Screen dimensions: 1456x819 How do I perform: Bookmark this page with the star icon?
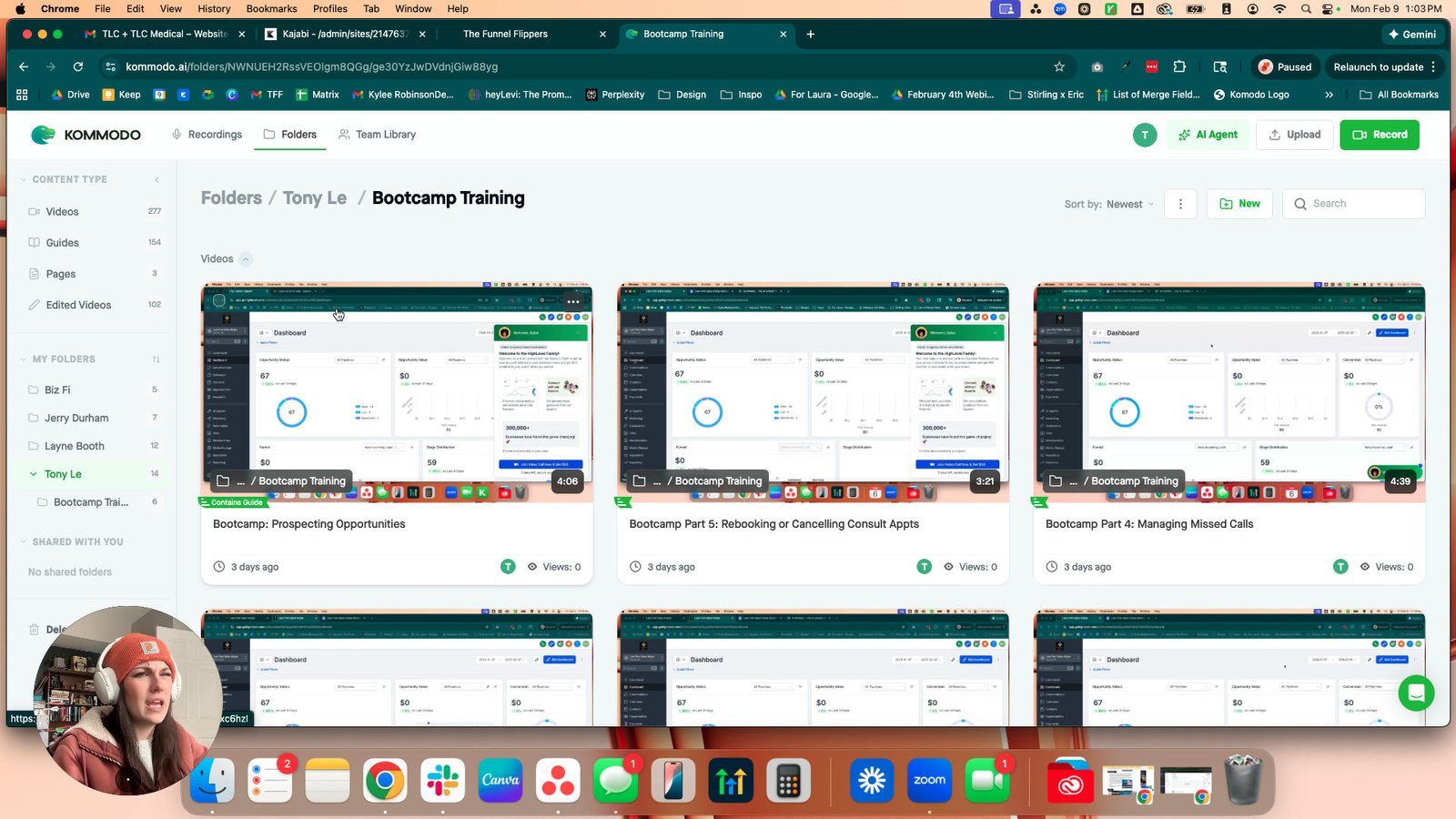click(x=1059, y=66)
